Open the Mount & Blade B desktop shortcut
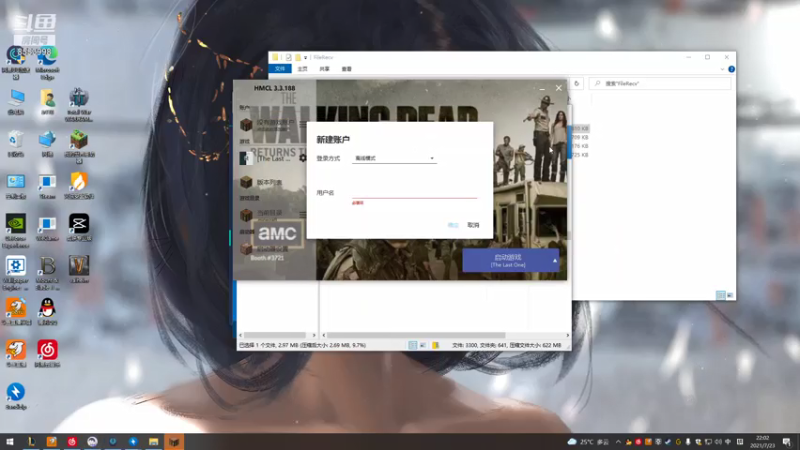 click(47, 273)
